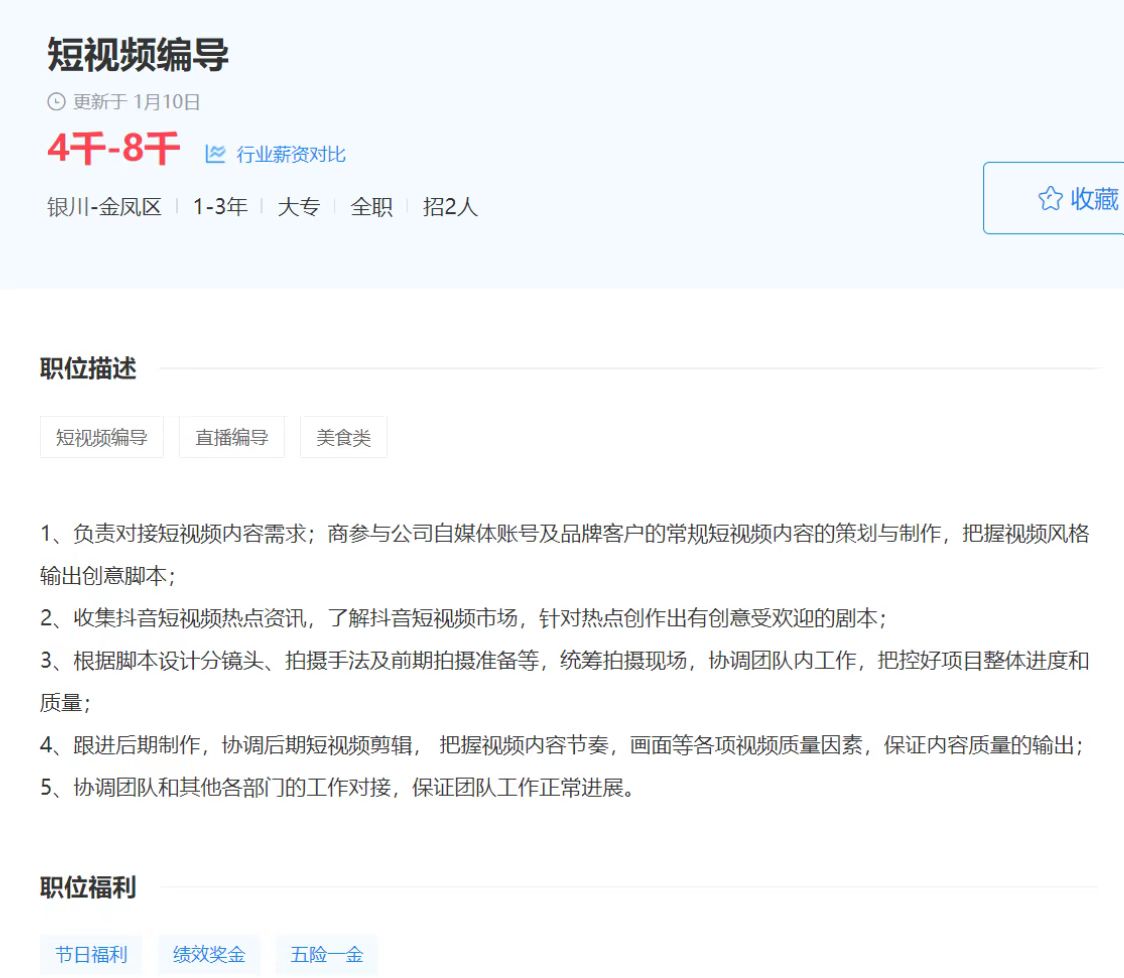Select the 美食类 tag
The height and width of the screenshot is (978, 1124).
[343, 438]
